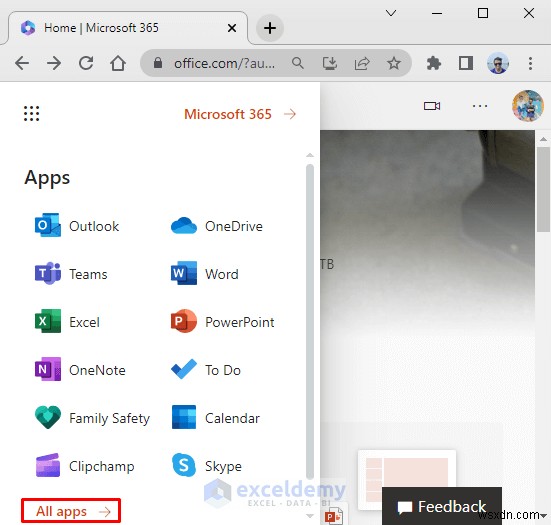Select the Home | Microsoft 365 tab
This screenshot has height=525, width=551.
click(127, 28)
